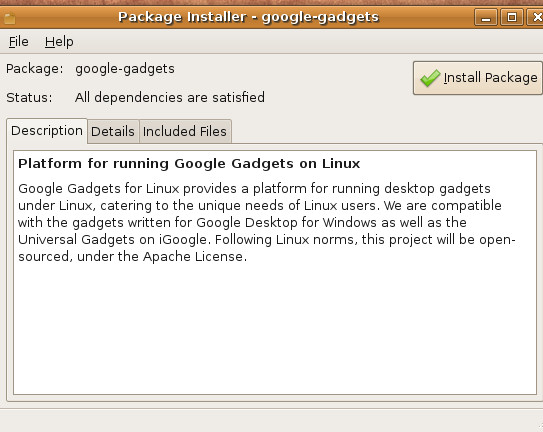Click the Install Package button
This screenshot has height=432, width=543.
point(478,78)
